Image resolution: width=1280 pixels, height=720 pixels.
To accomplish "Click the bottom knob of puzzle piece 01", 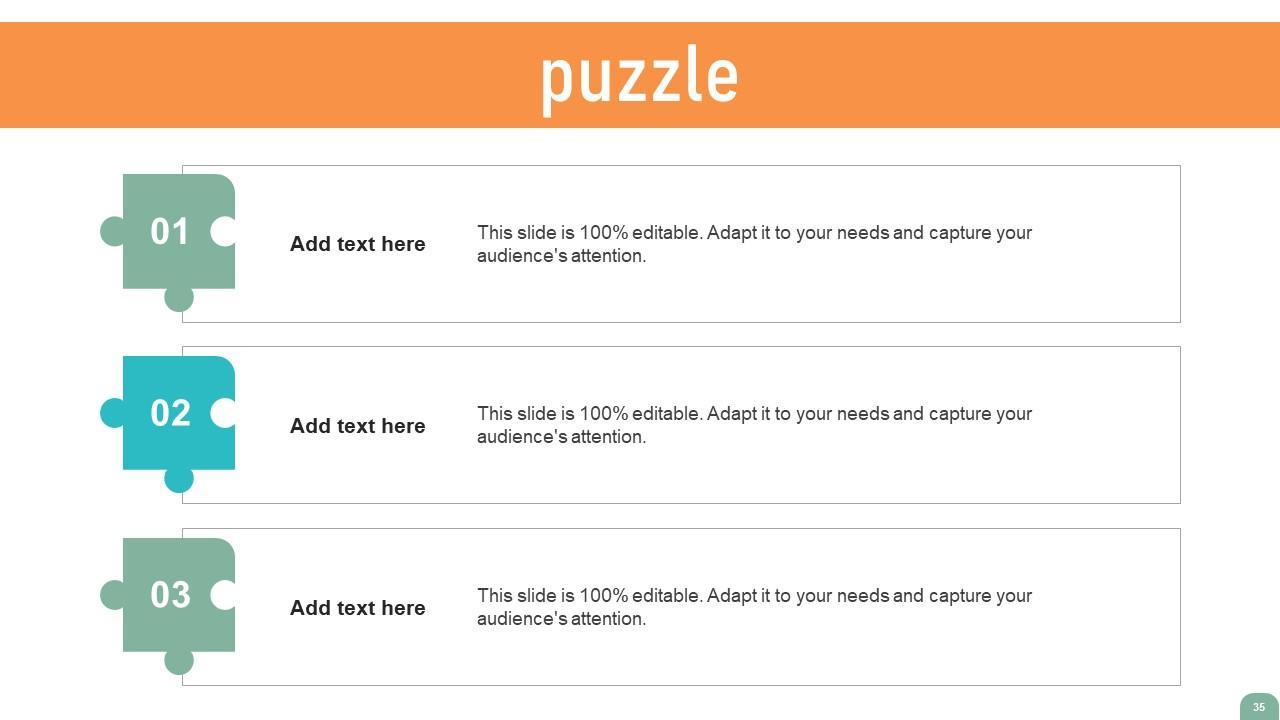I will pyautogui.click(x=179, y=298).
